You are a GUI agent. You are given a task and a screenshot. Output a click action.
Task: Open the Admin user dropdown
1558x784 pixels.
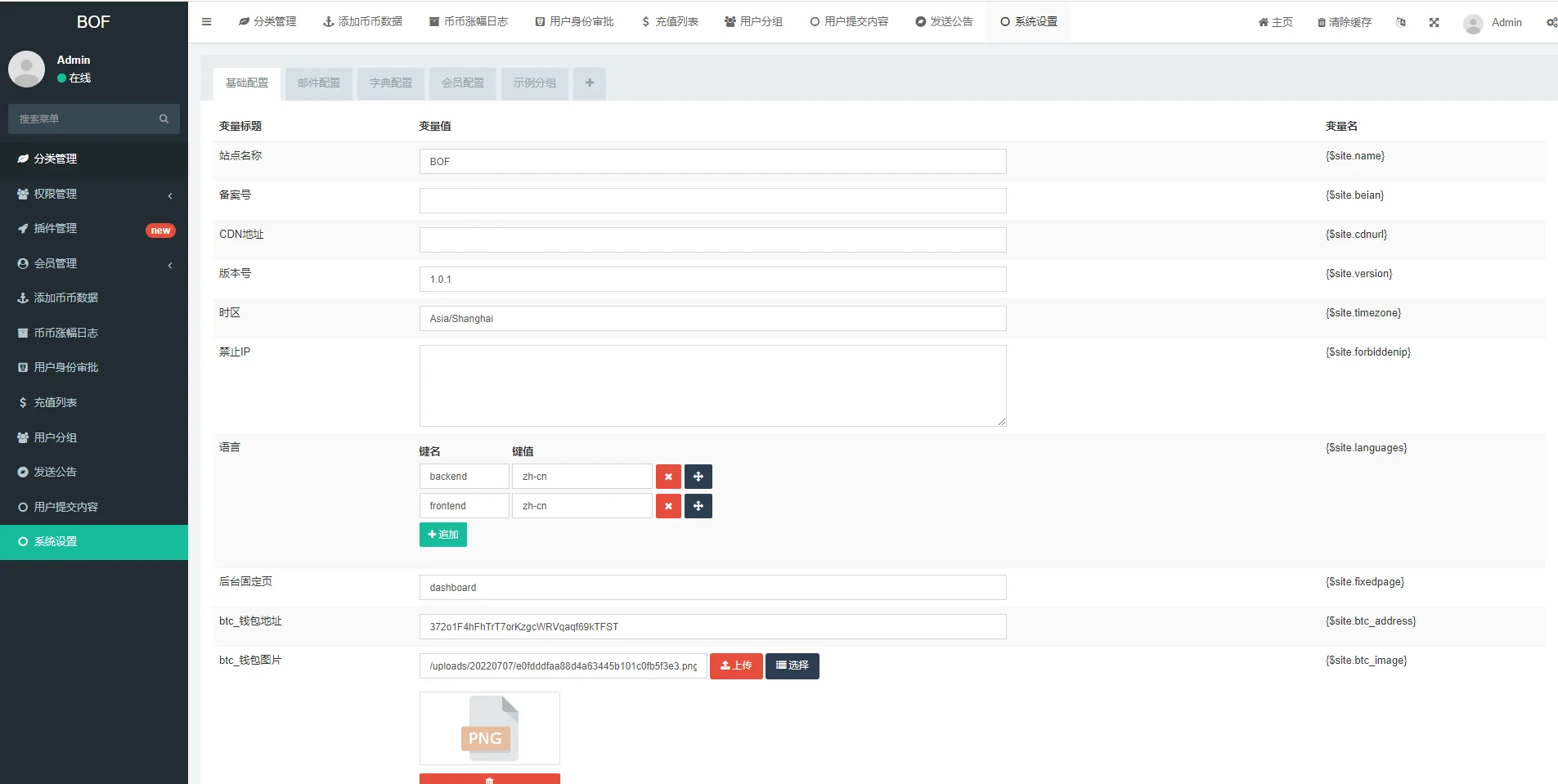point(1493,23)
